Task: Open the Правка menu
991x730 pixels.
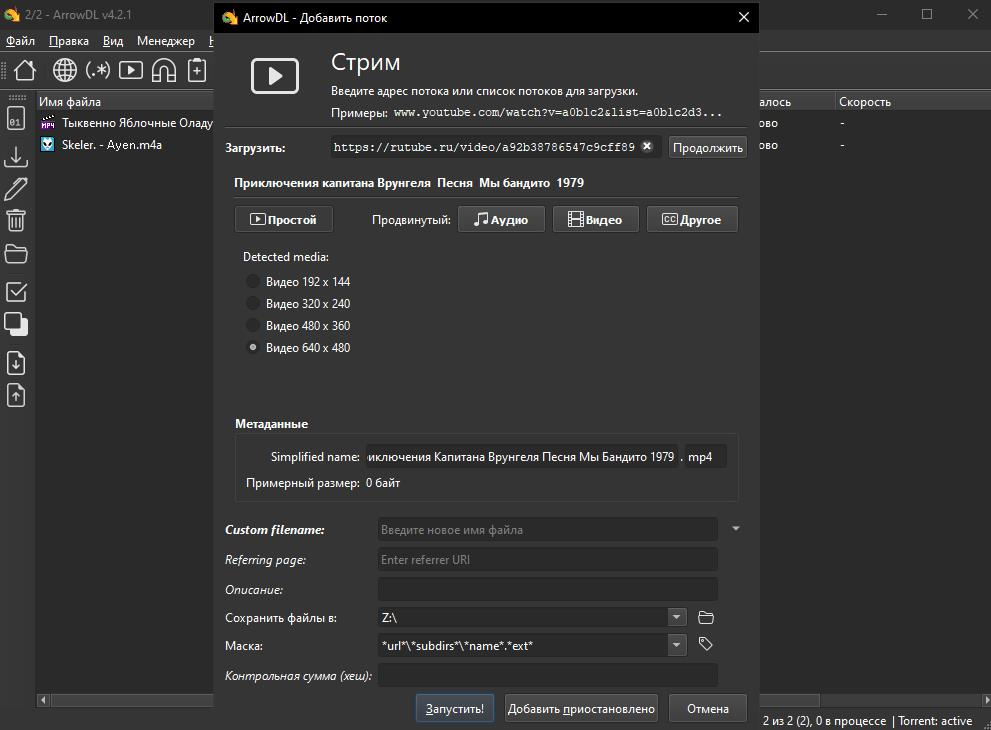Action: click(x=68, y=41)
